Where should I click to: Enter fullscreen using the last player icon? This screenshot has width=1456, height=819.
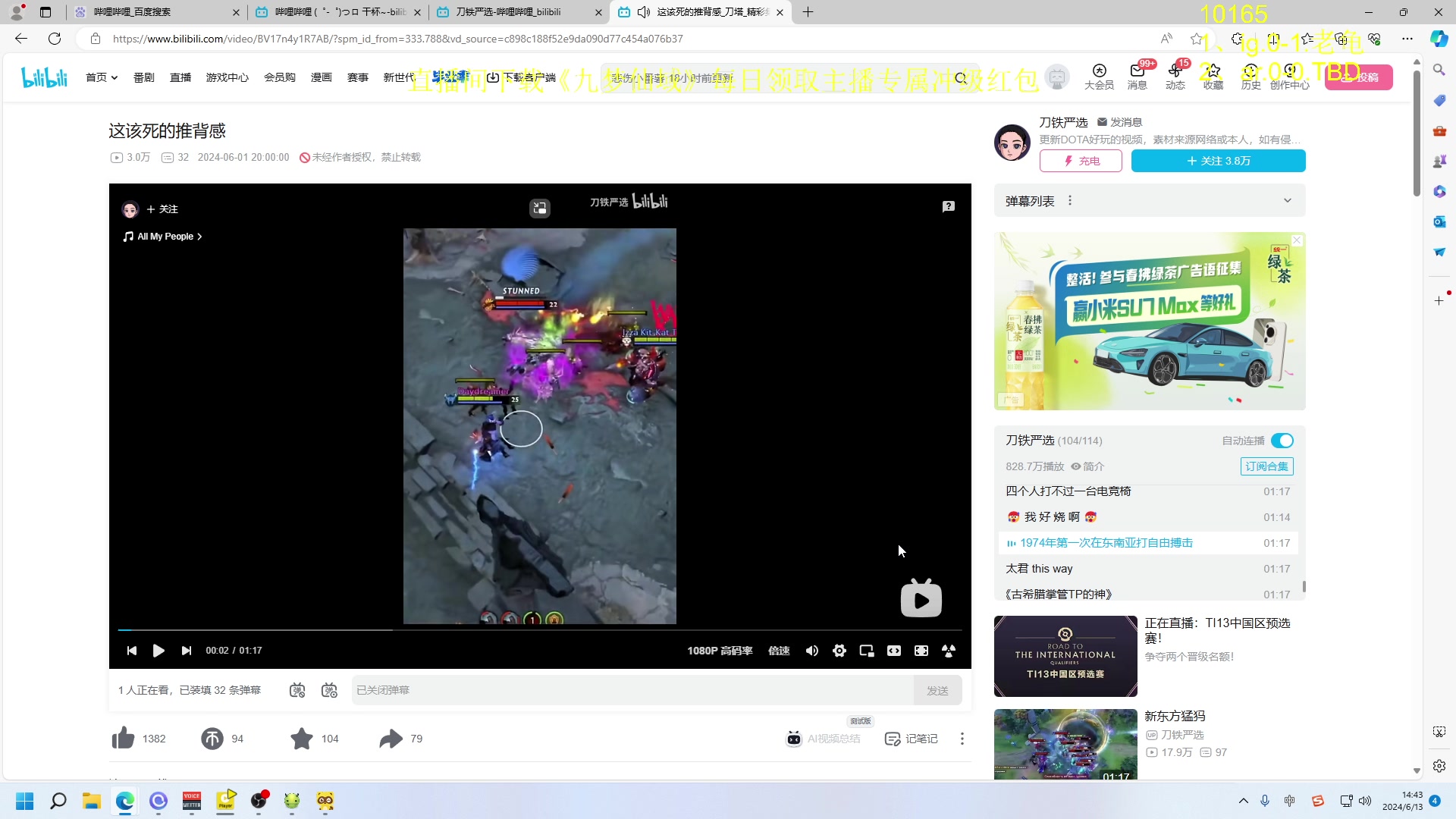(x=948, y=651)
